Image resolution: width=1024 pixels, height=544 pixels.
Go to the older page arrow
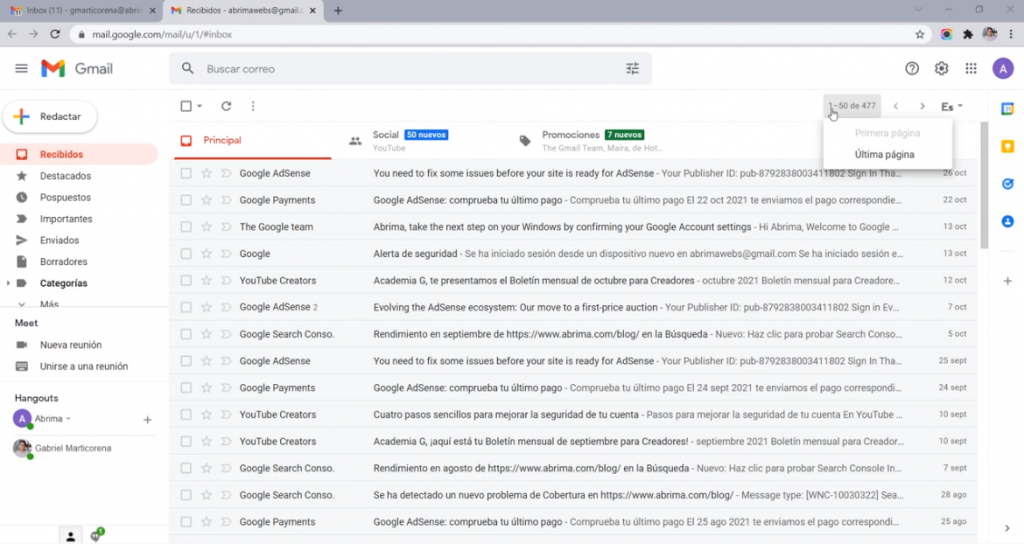click(x=922, y=106)
